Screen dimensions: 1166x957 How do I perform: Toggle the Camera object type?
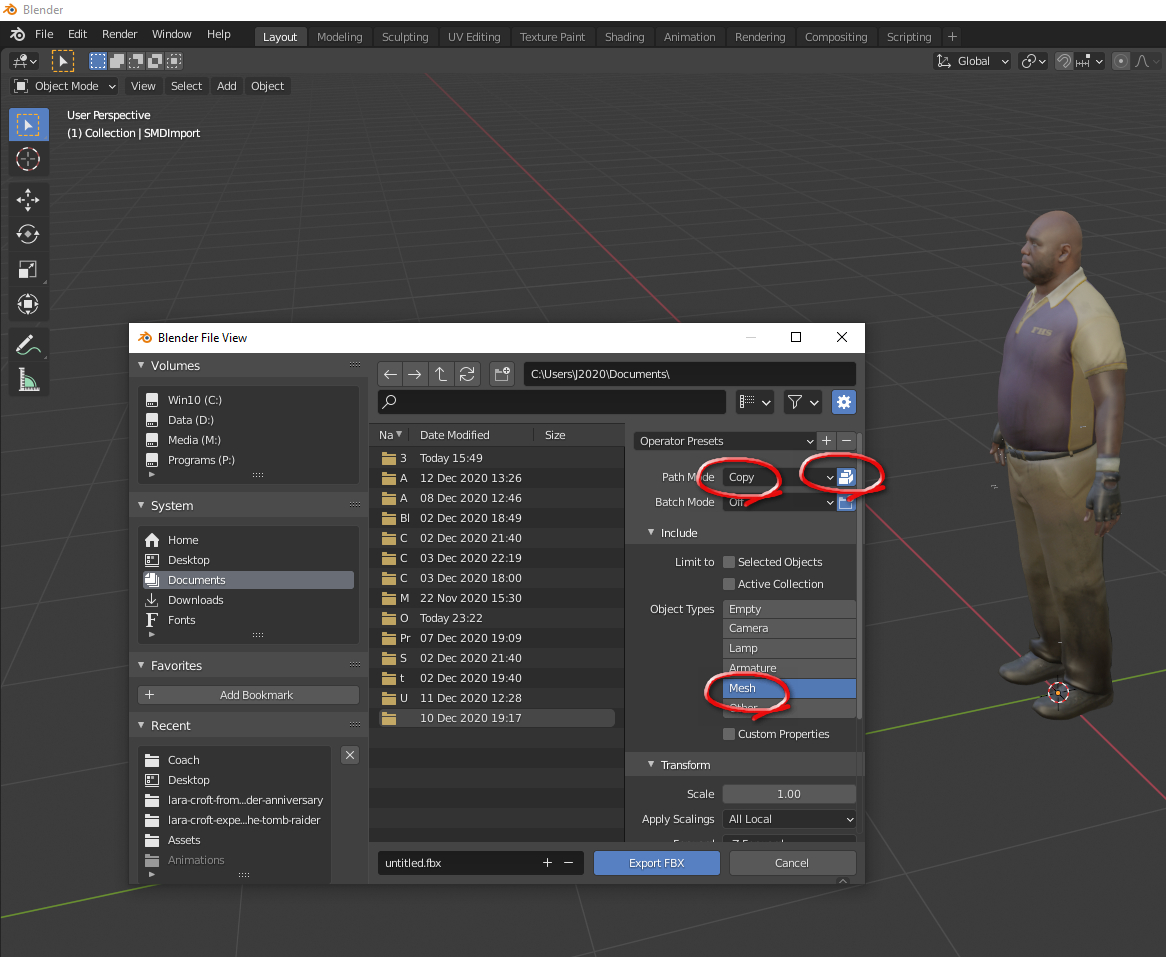pos(789,628)
